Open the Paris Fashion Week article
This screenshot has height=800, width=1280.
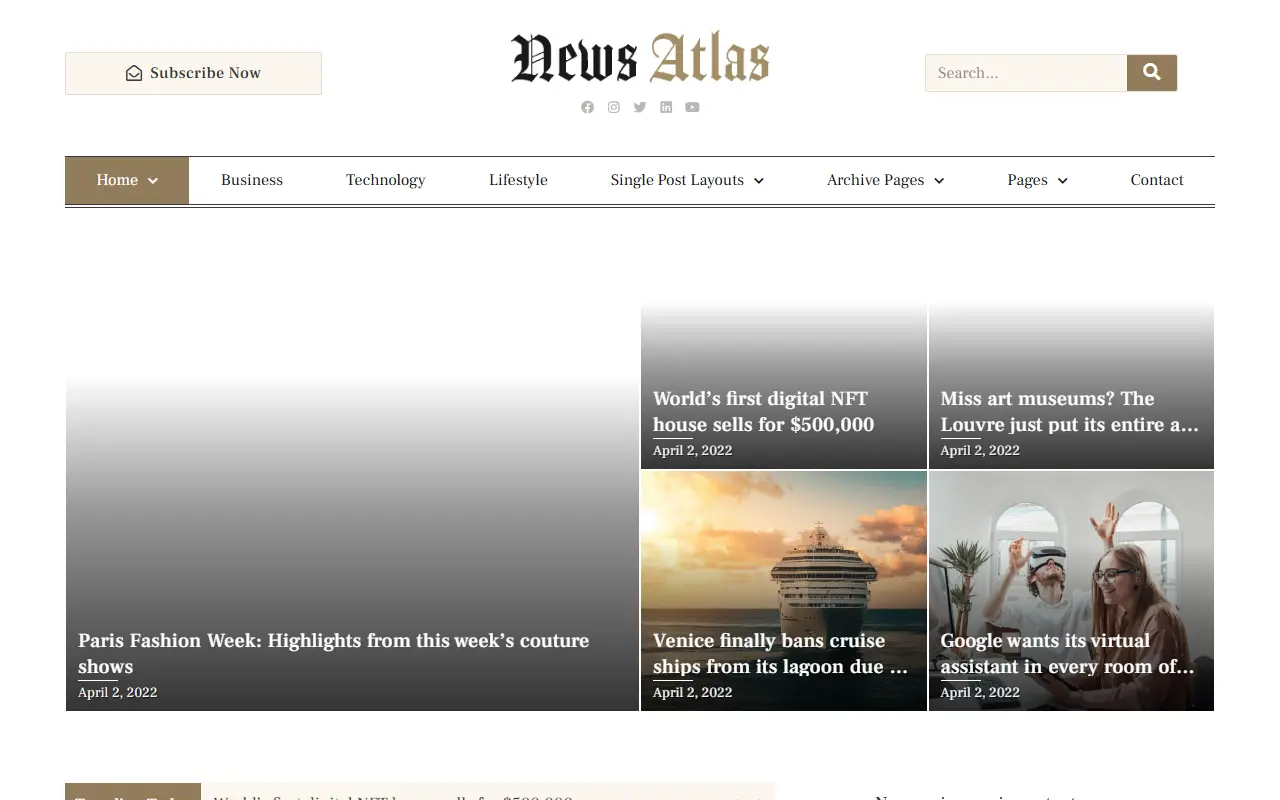tap(333, 653)
